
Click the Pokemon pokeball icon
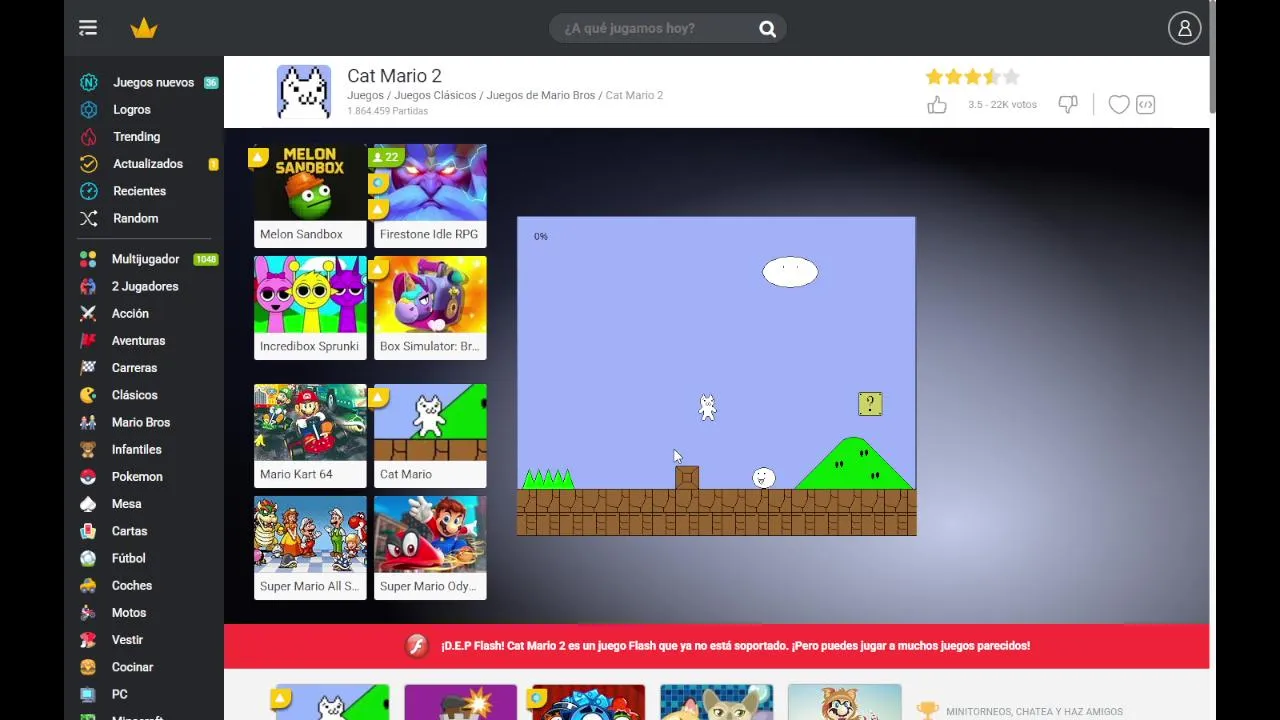pos(89,476)
